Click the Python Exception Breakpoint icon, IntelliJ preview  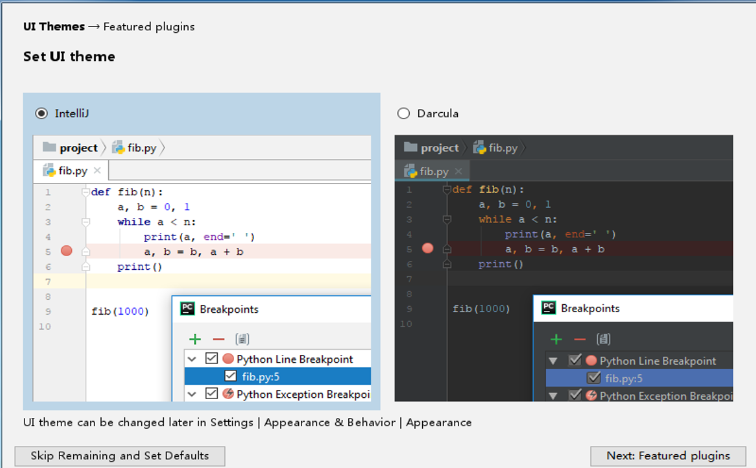(228, 394)
